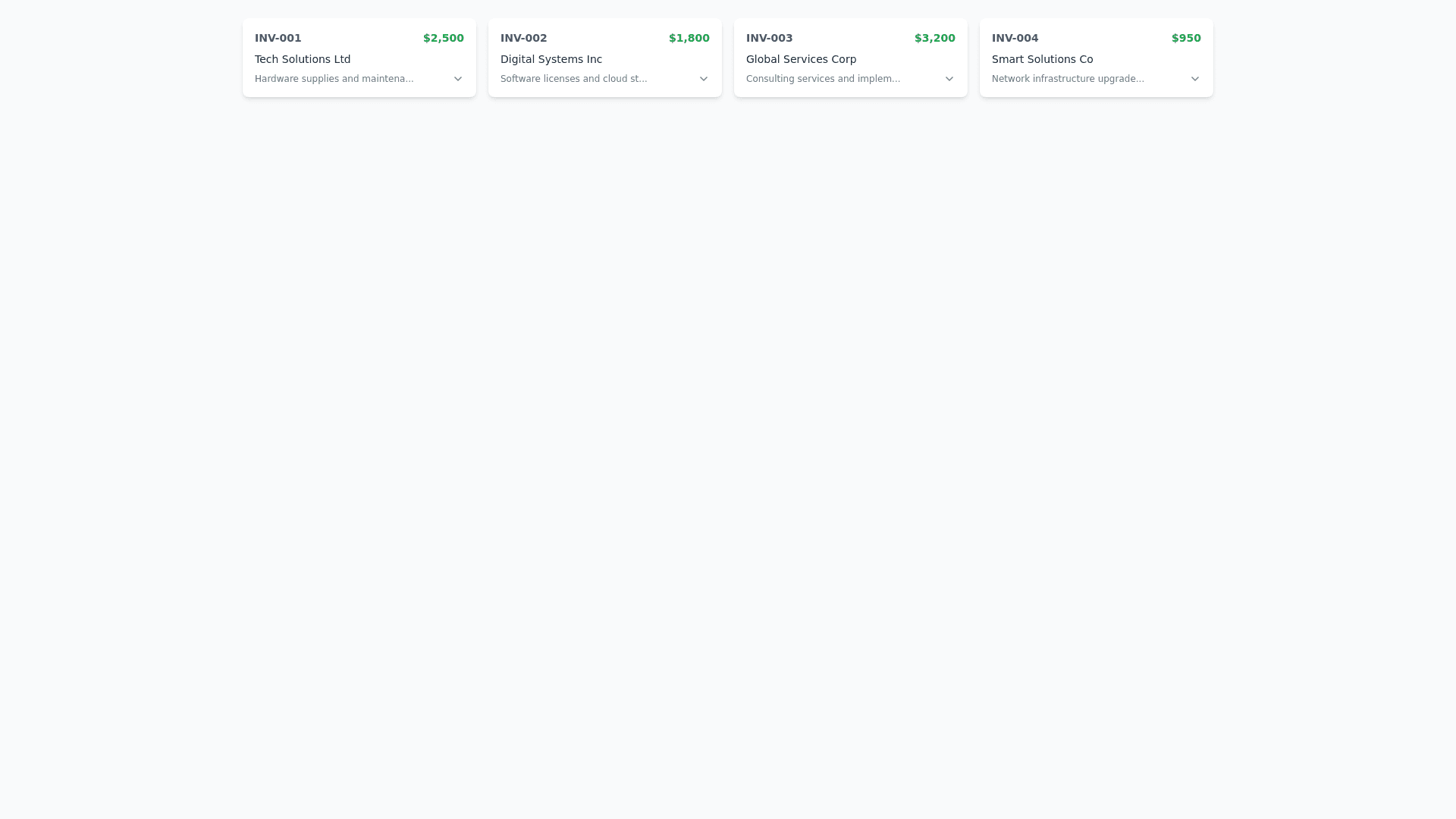Viewport: 1456px width, 819px height.
Task: Click the INV-001 invoice number
Action: (278, 38)
